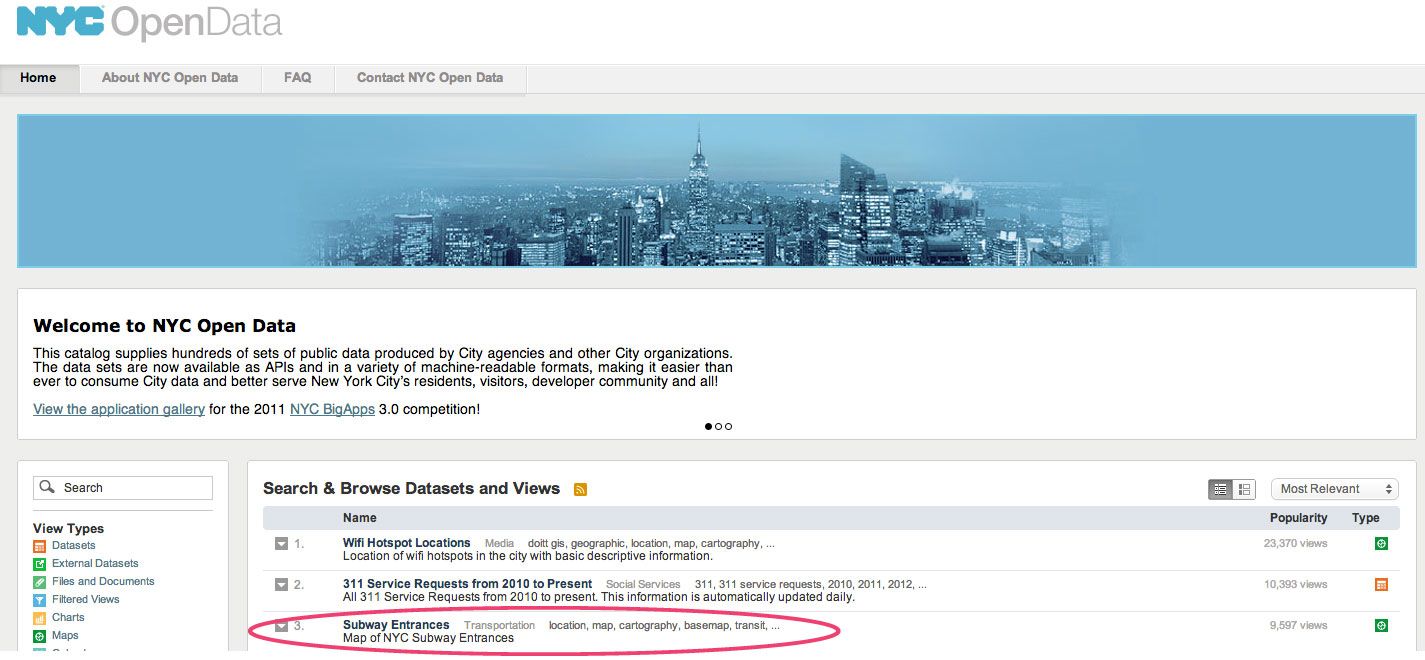The height and width of the screenshot is (660, 1425).
Task: Expand the details arrow for Subway Entrances
Action: [x=283, y=624]
